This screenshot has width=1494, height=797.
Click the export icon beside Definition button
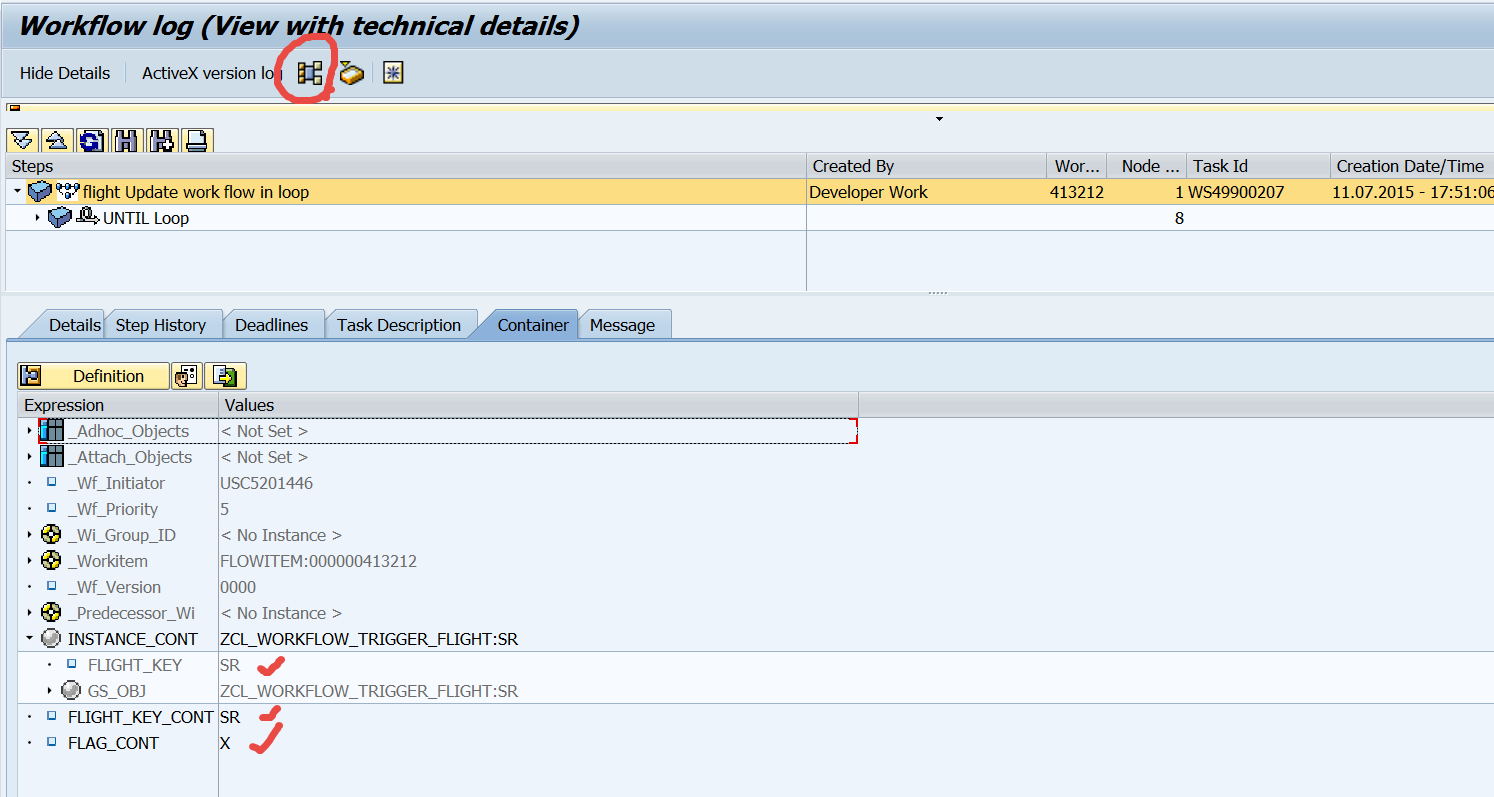tap(225, 375)
